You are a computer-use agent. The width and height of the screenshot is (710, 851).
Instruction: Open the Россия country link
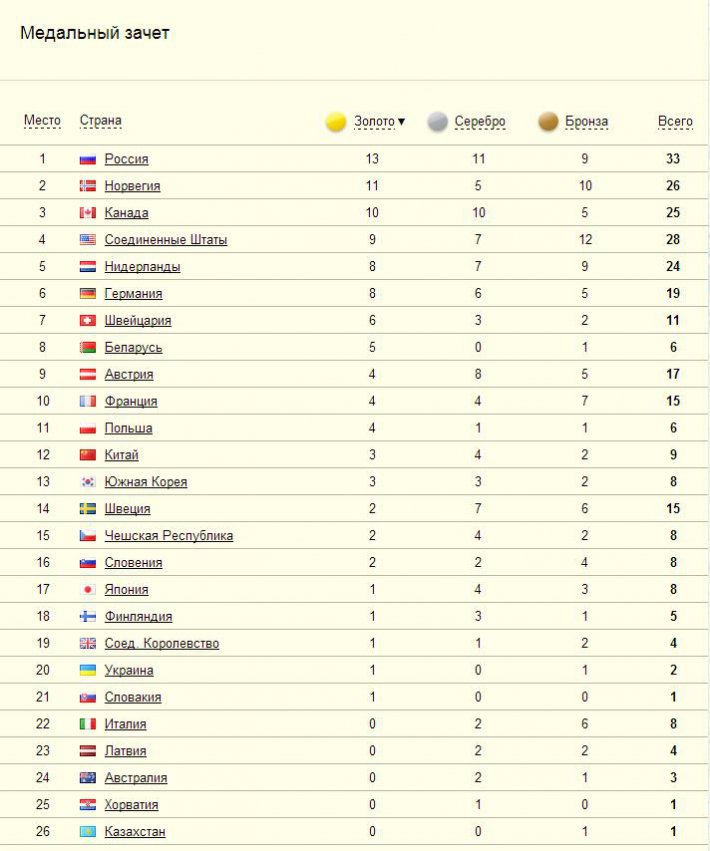(x=126, y=159)
